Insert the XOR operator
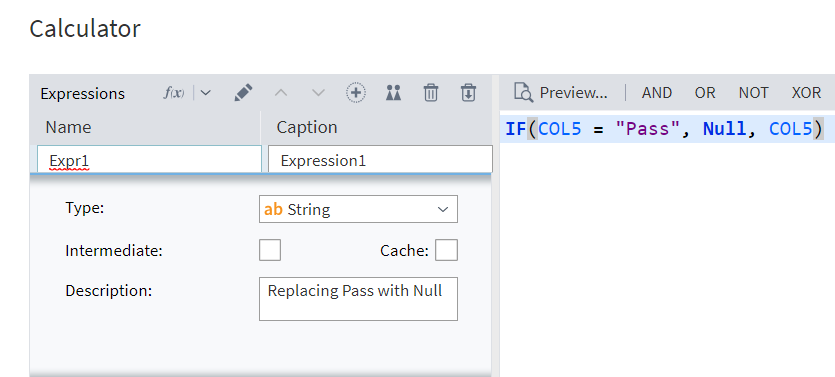Screen dimensions: 835x377 click(x=806, y=93)
